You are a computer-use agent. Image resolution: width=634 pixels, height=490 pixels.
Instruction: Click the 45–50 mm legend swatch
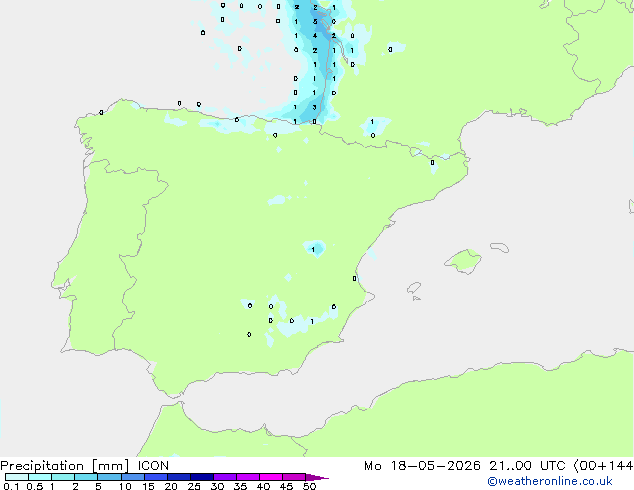(x=294, y=477)
